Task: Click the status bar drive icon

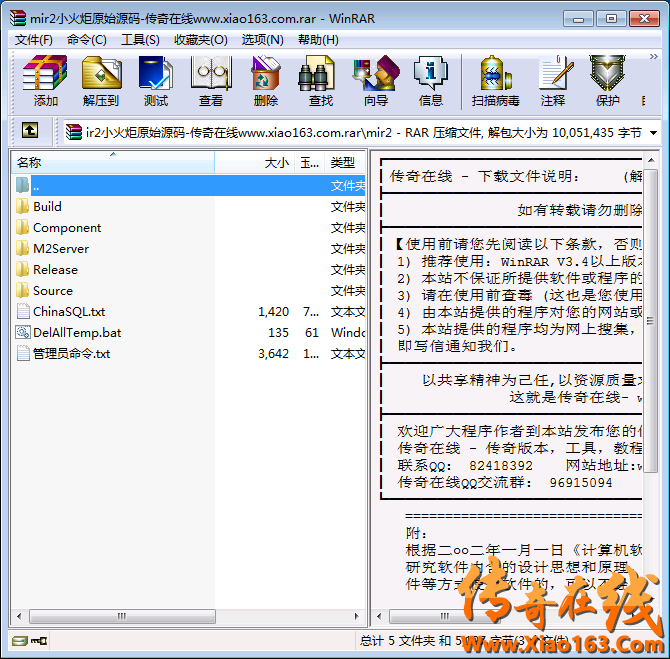Action: tap(20, 640)
